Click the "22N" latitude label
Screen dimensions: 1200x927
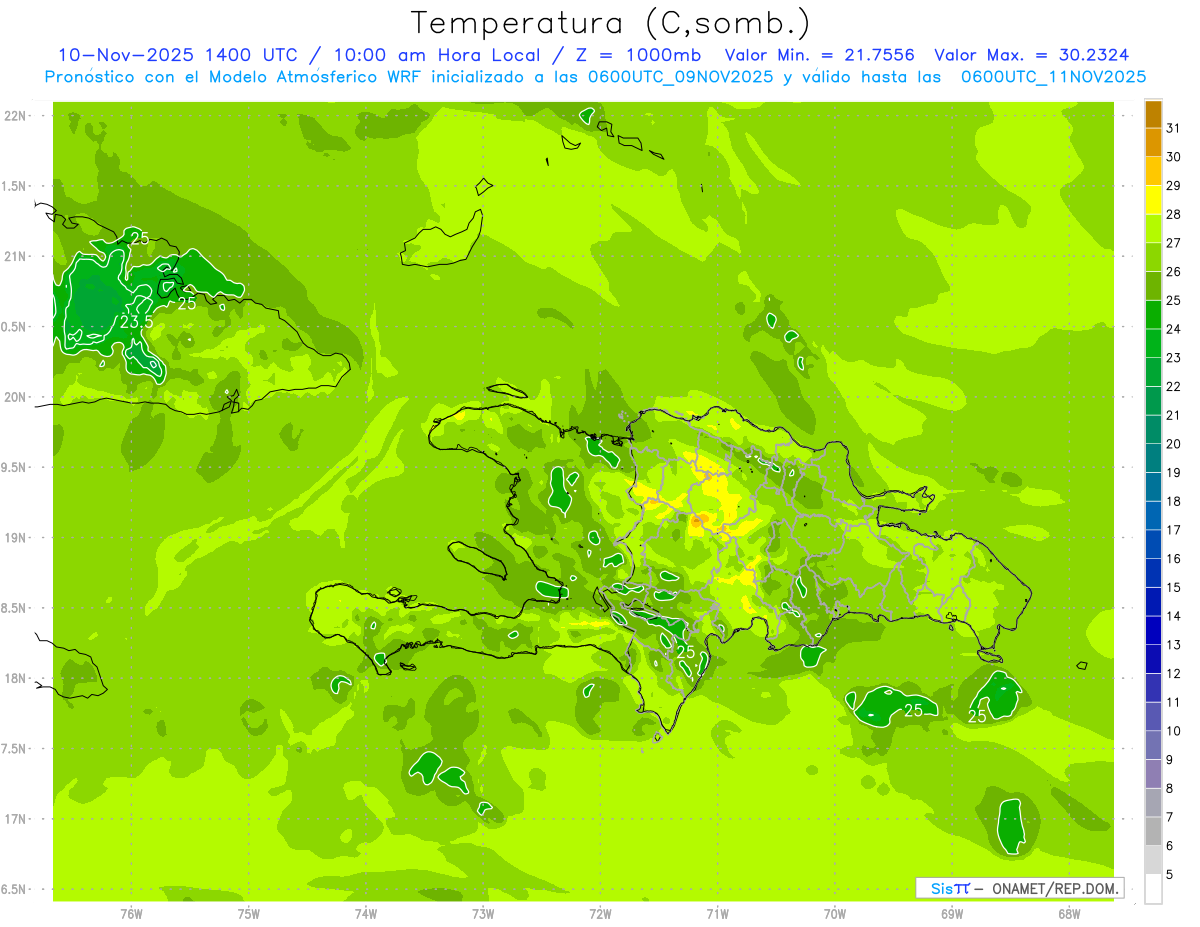15,116
